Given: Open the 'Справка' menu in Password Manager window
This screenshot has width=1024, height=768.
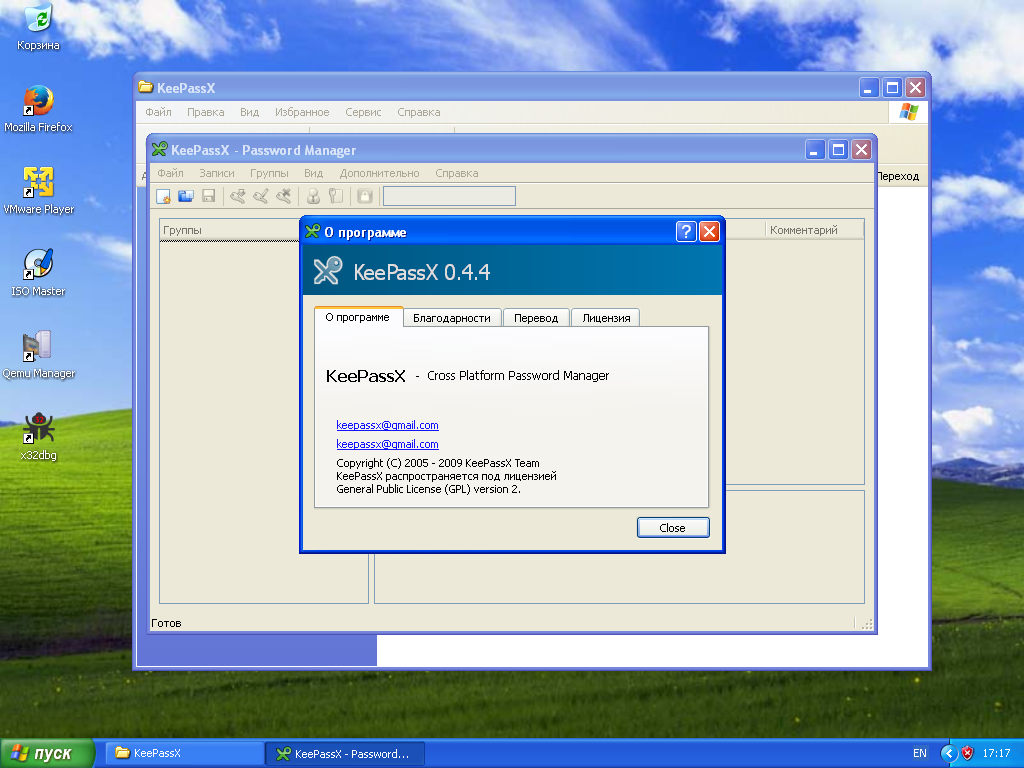Looking at the screenshot, I should click(456, 173).
